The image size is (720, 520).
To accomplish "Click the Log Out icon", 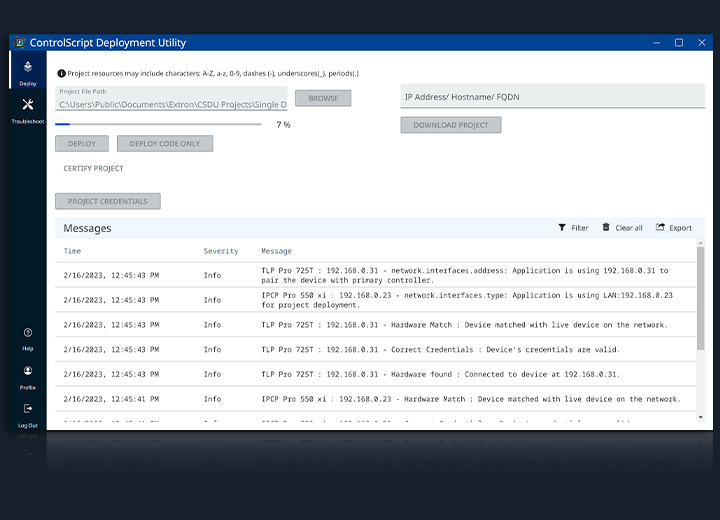I will pyautogui.click(x=28, y=408).
